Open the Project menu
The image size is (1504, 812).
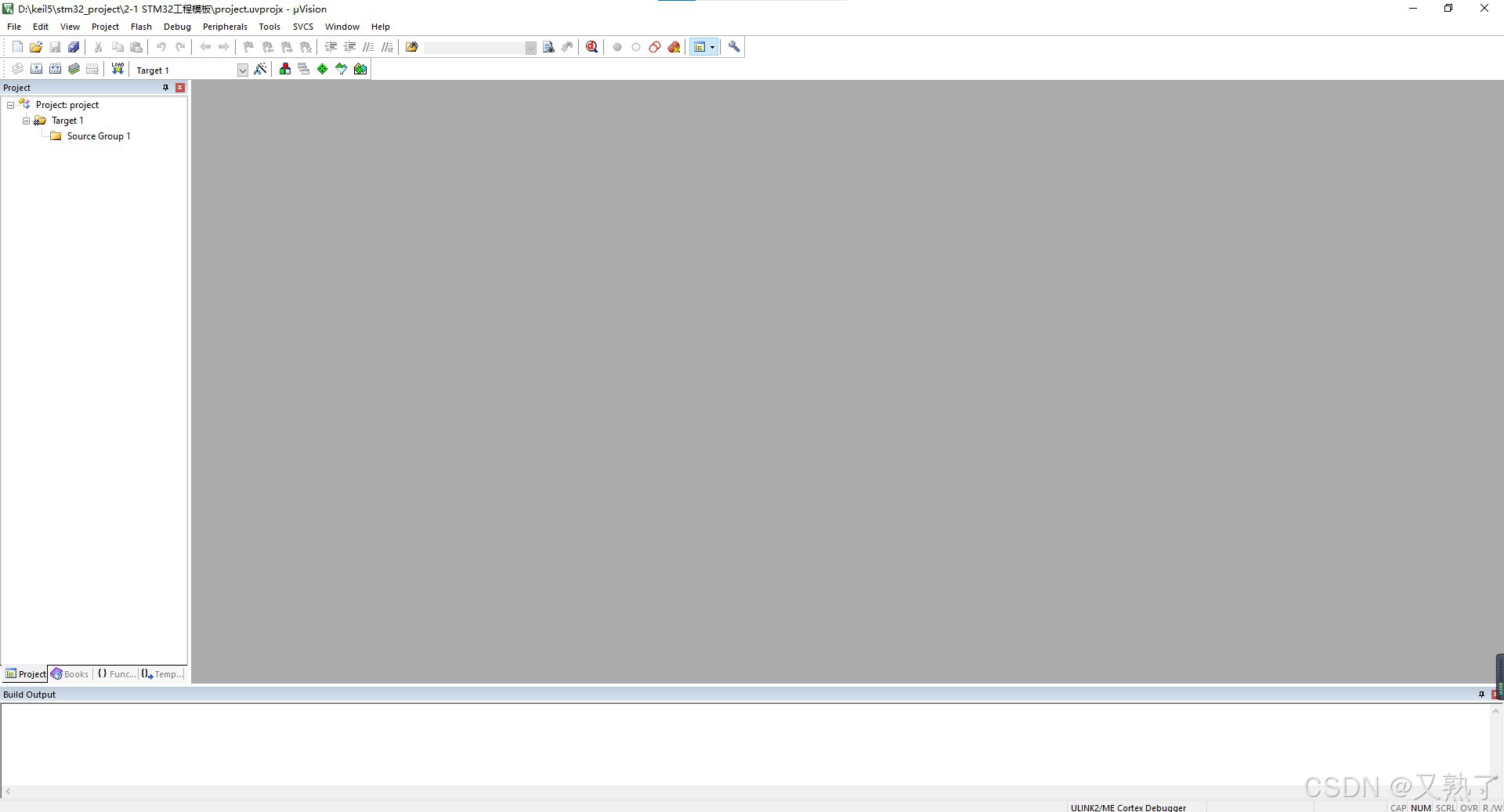[x=105, y=27]
